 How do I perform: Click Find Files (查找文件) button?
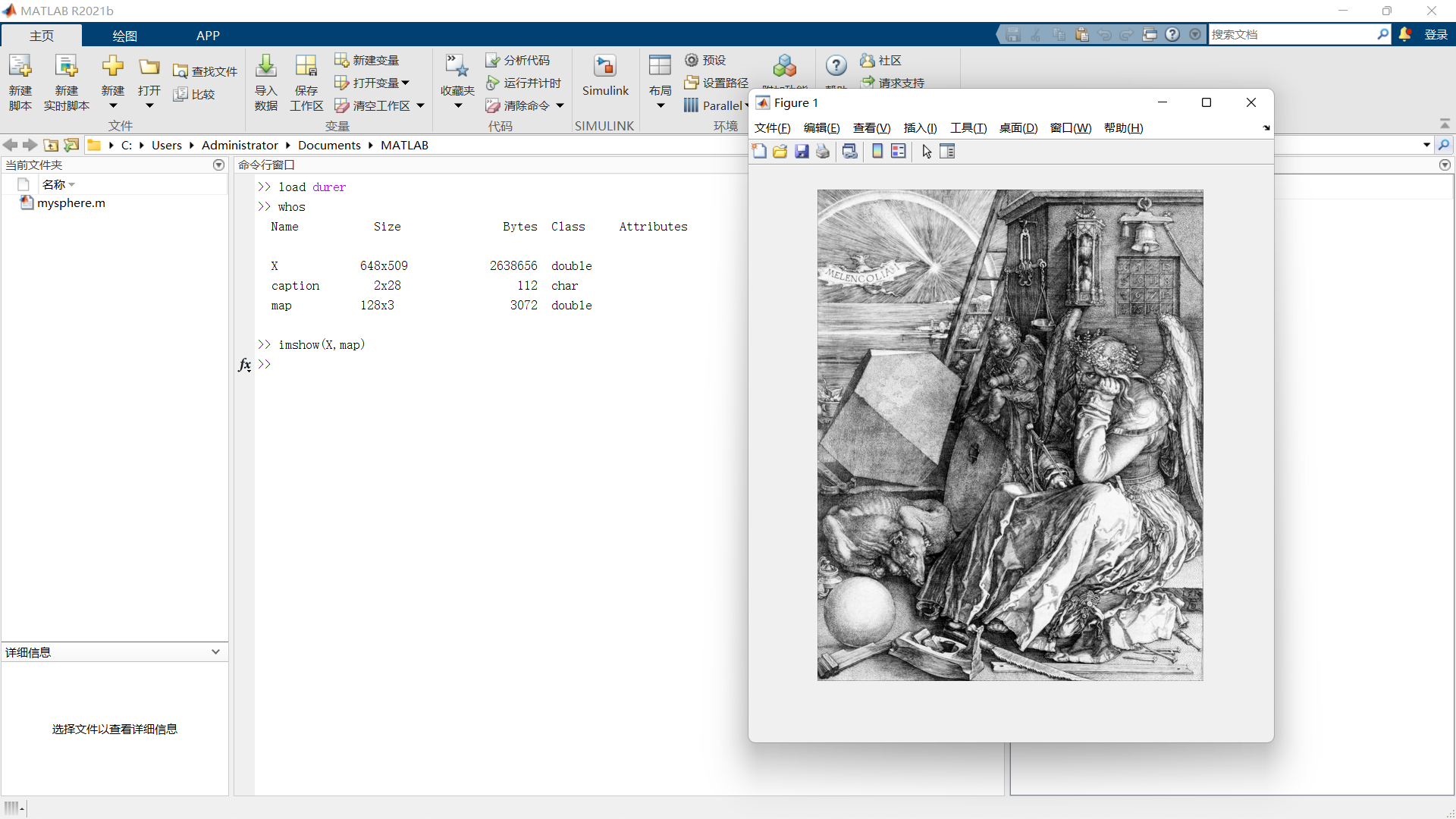pyautogui.click(x=205, y=71)
